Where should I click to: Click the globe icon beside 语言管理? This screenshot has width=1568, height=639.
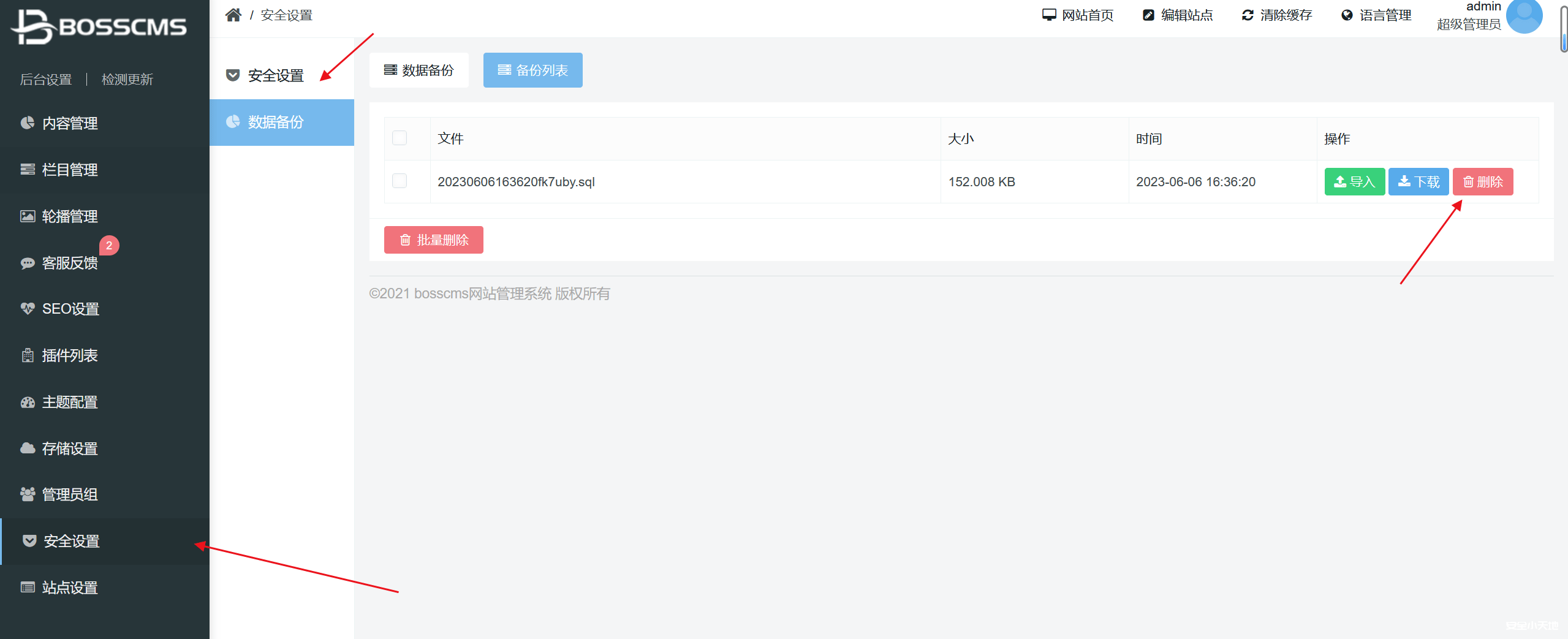[1347, 15]
